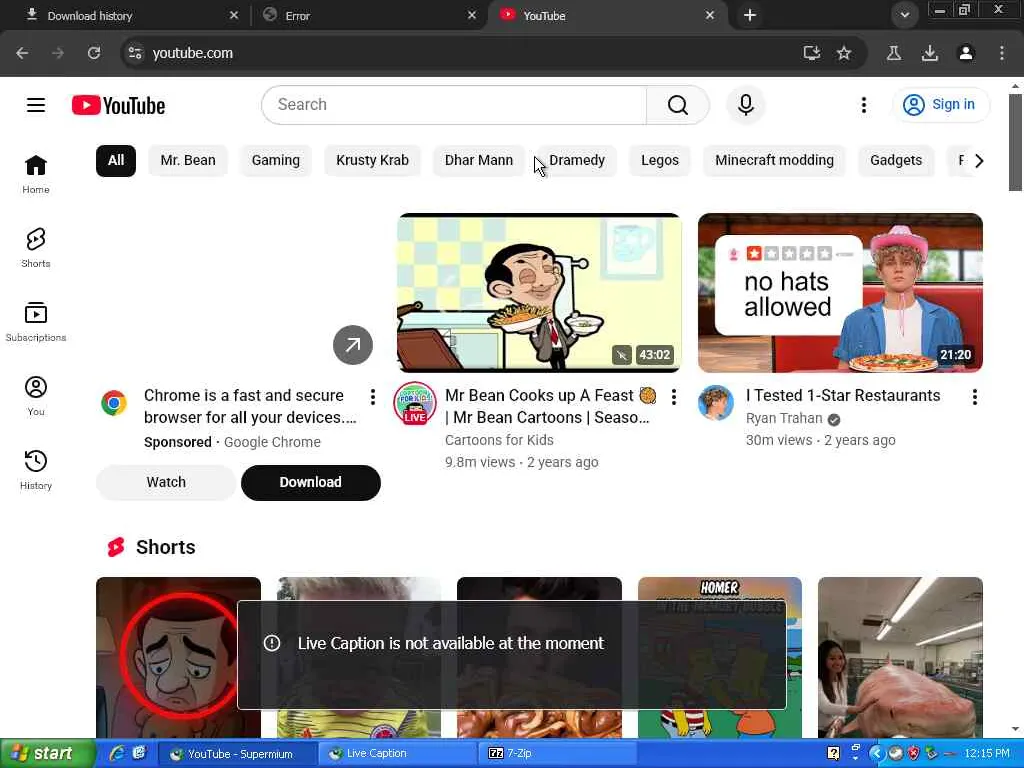Click Chrome is a fast and secure ad title

(x=250, y=406)
